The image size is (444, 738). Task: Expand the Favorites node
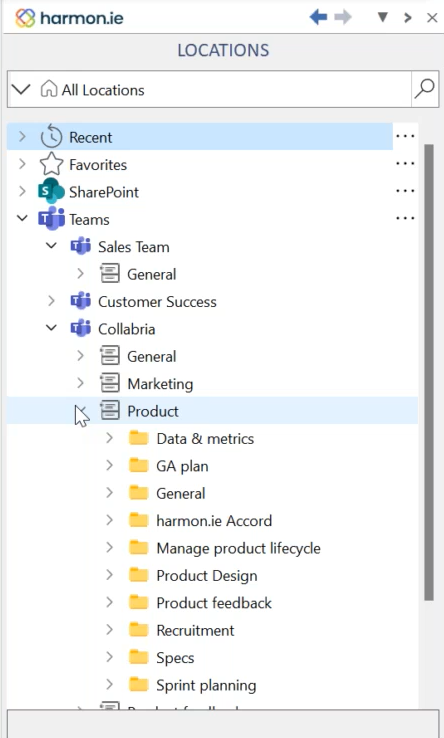coord(22,164)
